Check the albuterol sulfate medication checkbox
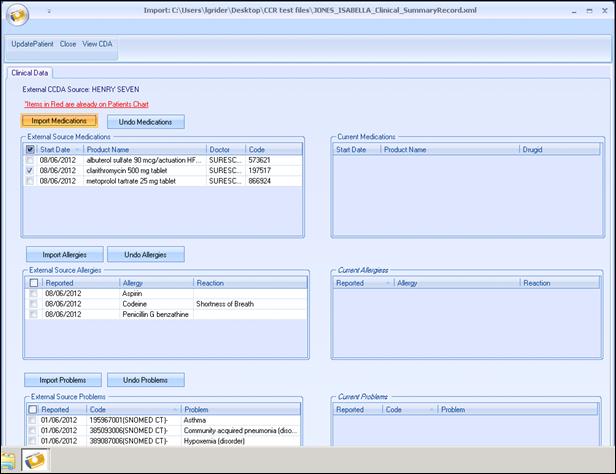 tap(30, 160)
